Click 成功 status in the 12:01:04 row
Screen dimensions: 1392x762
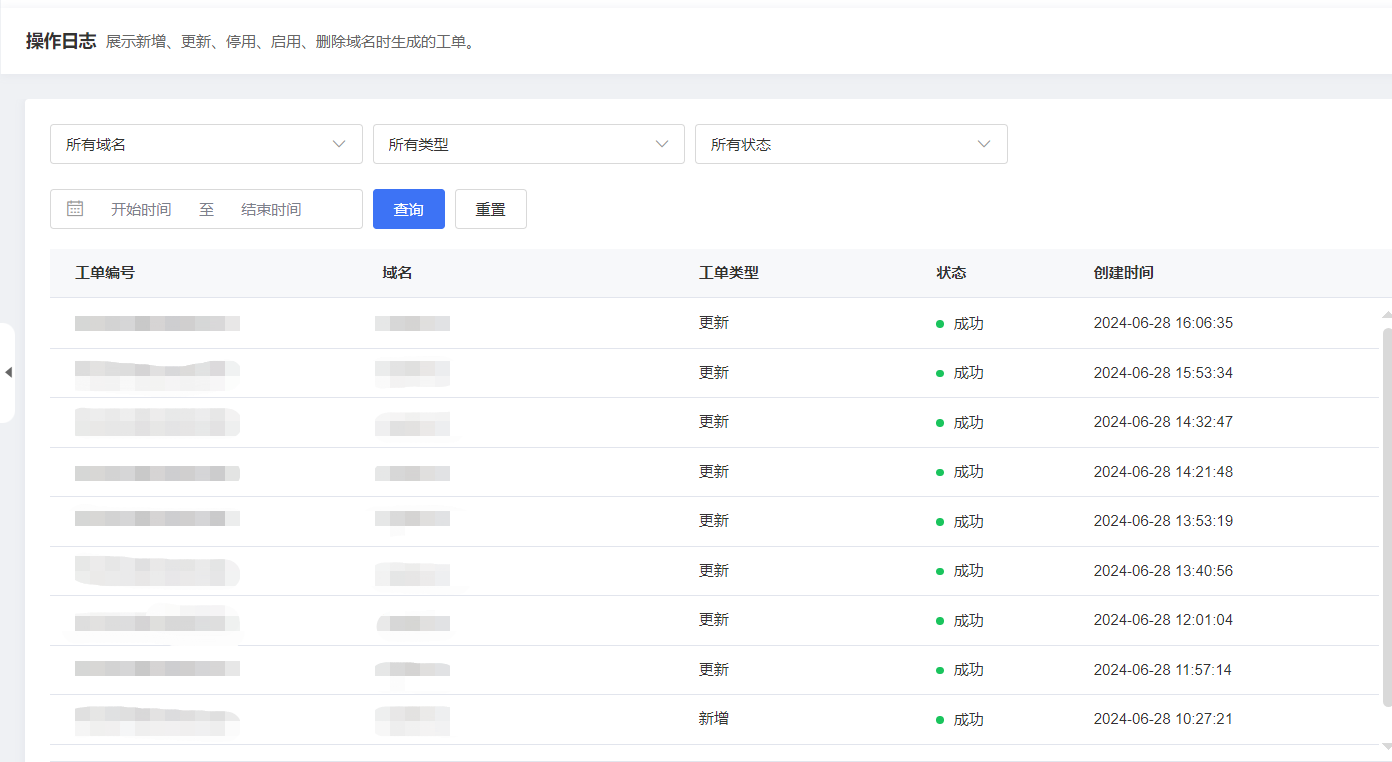[968, 620]
